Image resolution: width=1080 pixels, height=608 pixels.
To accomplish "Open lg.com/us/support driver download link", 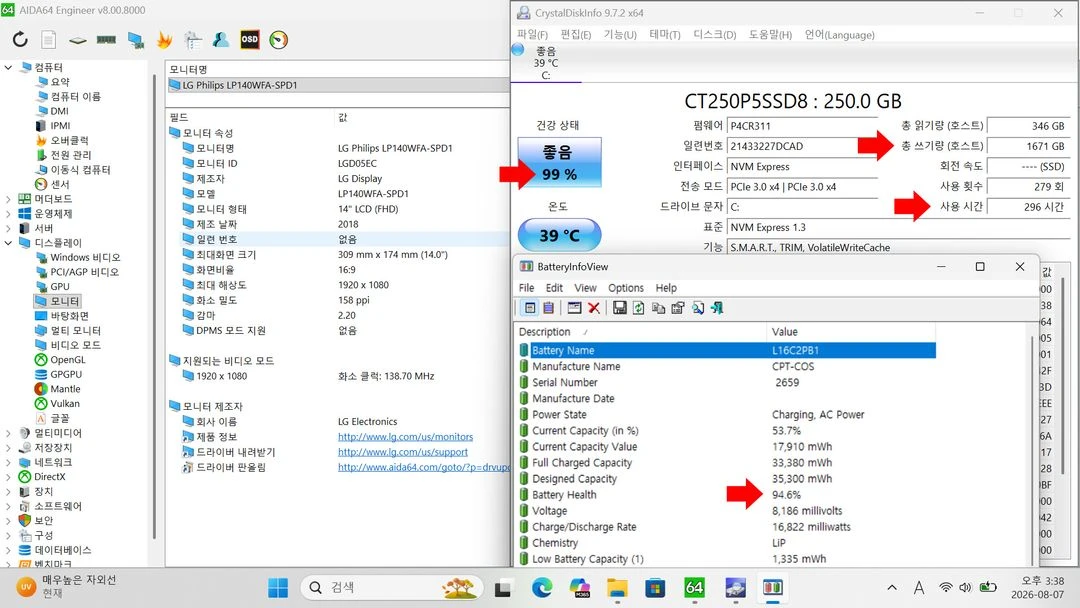I will 402,452.
